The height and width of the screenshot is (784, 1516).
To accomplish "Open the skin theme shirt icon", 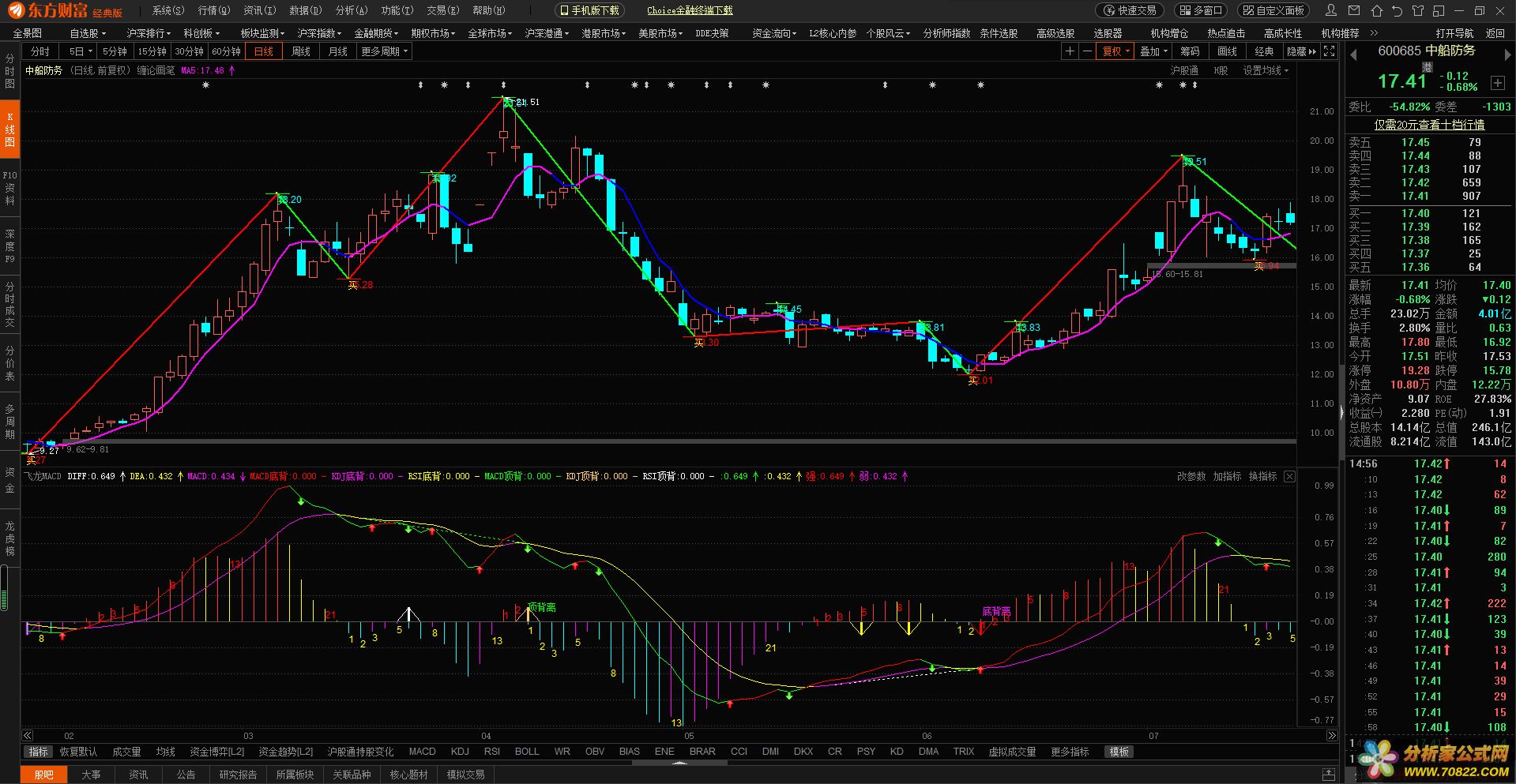I will coord(1418,11).
